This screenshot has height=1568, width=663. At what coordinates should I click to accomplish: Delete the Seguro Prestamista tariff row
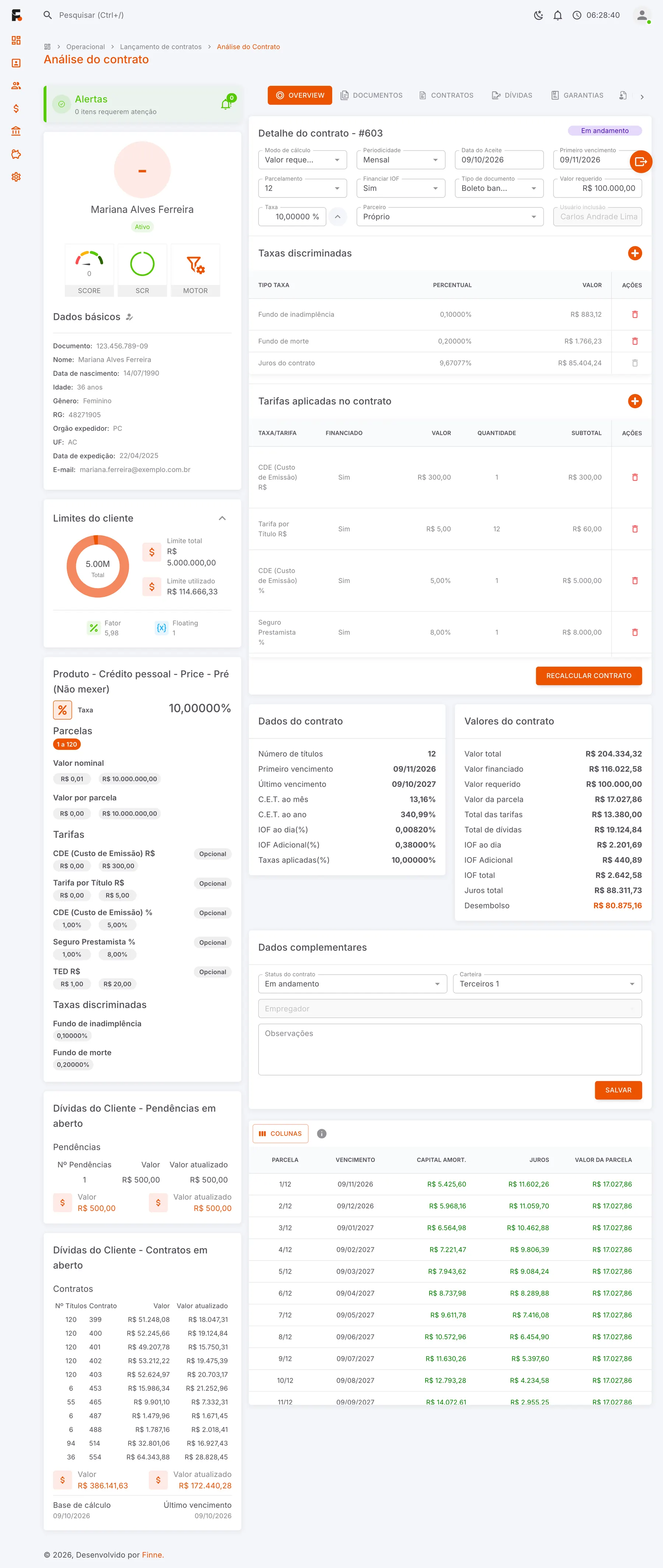(634, 632)
